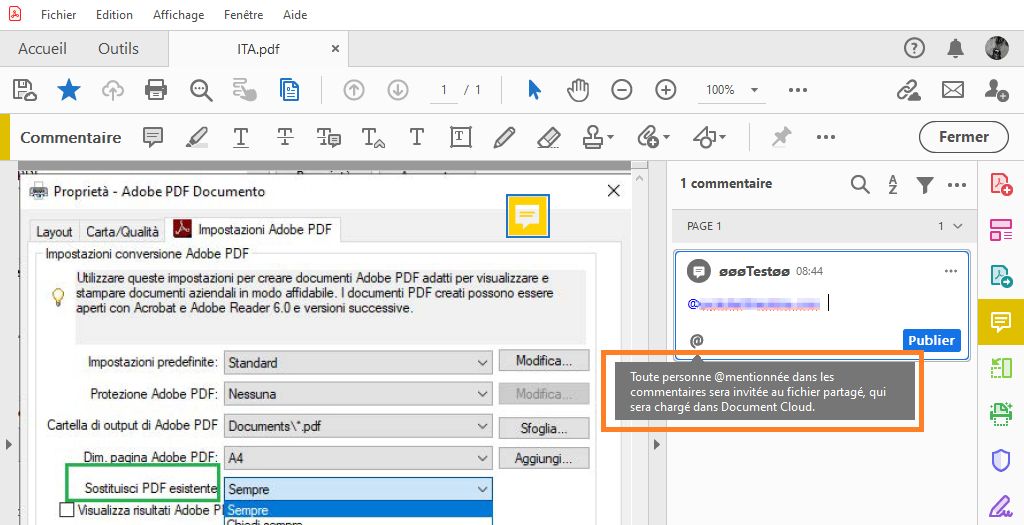Search comments with magnifier icon
Viewport: 1024px width, 525px height.
point(860,185)
